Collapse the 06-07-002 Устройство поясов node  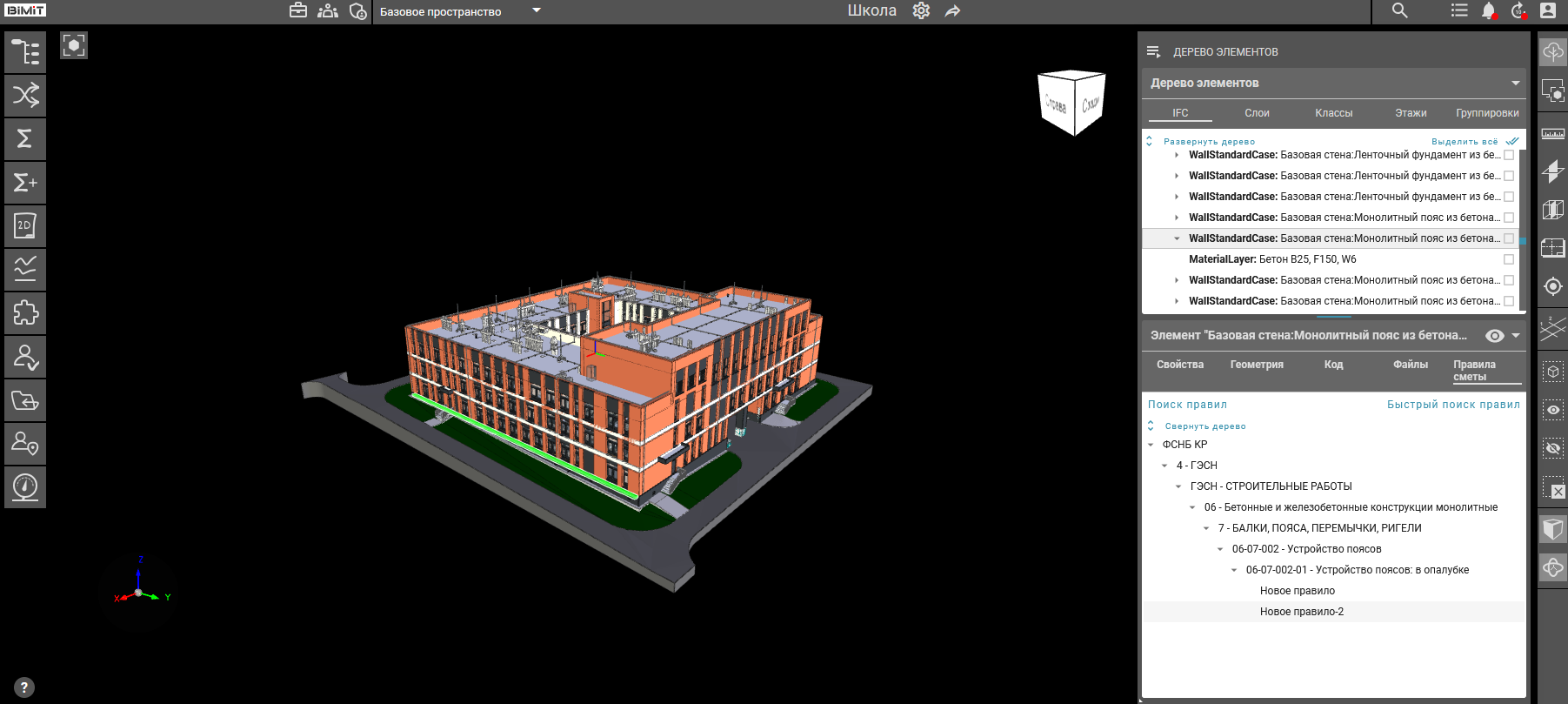click(1220, 549)
